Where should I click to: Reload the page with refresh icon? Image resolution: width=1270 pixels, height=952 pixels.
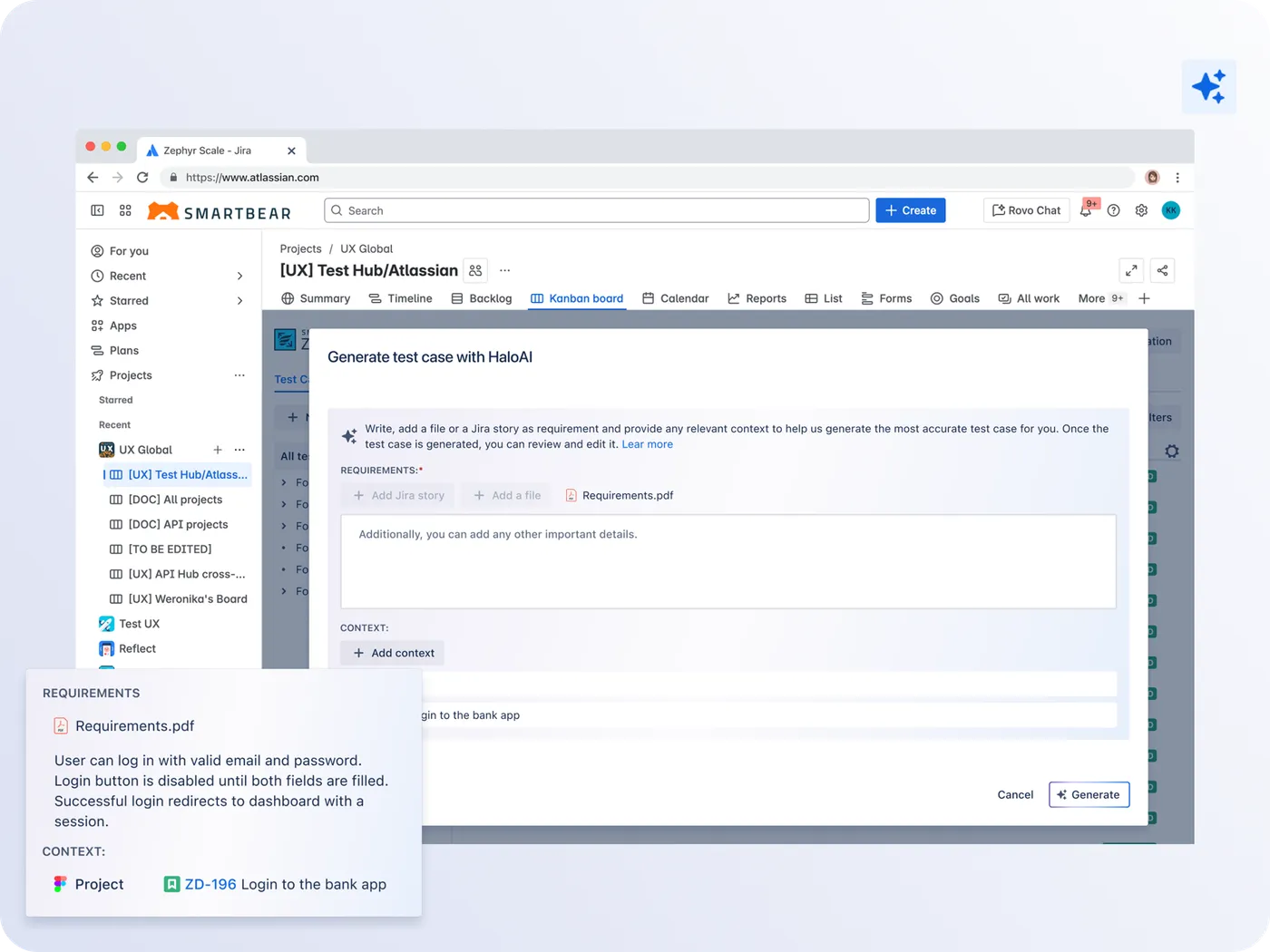click(142, 178)
